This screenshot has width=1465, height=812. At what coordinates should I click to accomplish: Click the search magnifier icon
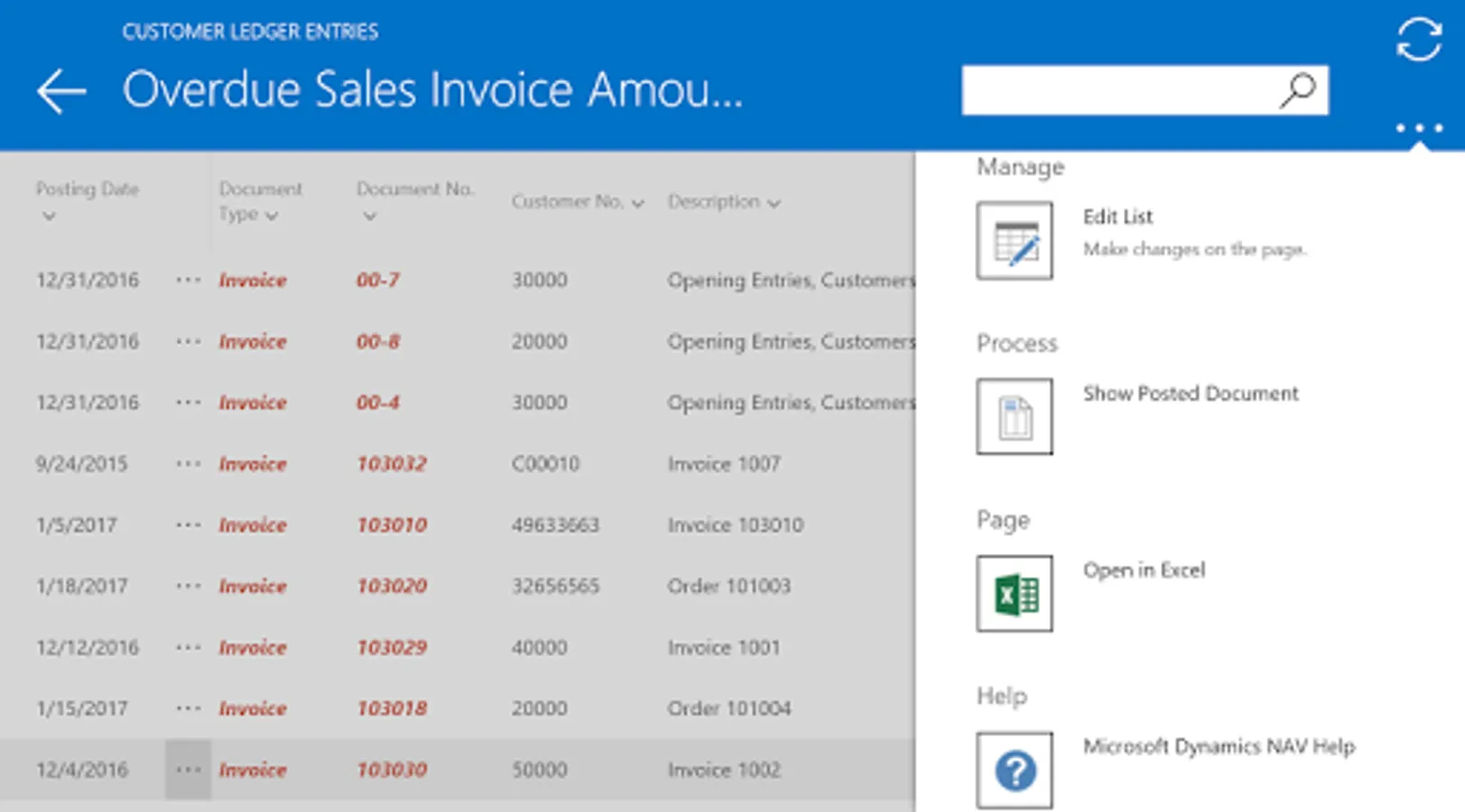[x=1297, y=90]
